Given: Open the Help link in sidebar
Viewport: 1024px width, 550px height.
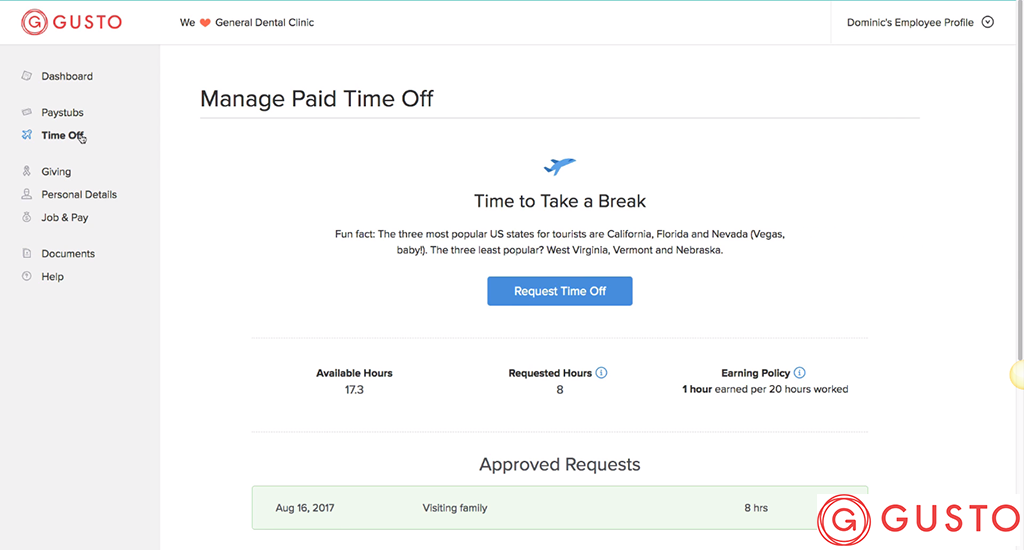Looking at the screenshot, I should [x=53, y=277].
